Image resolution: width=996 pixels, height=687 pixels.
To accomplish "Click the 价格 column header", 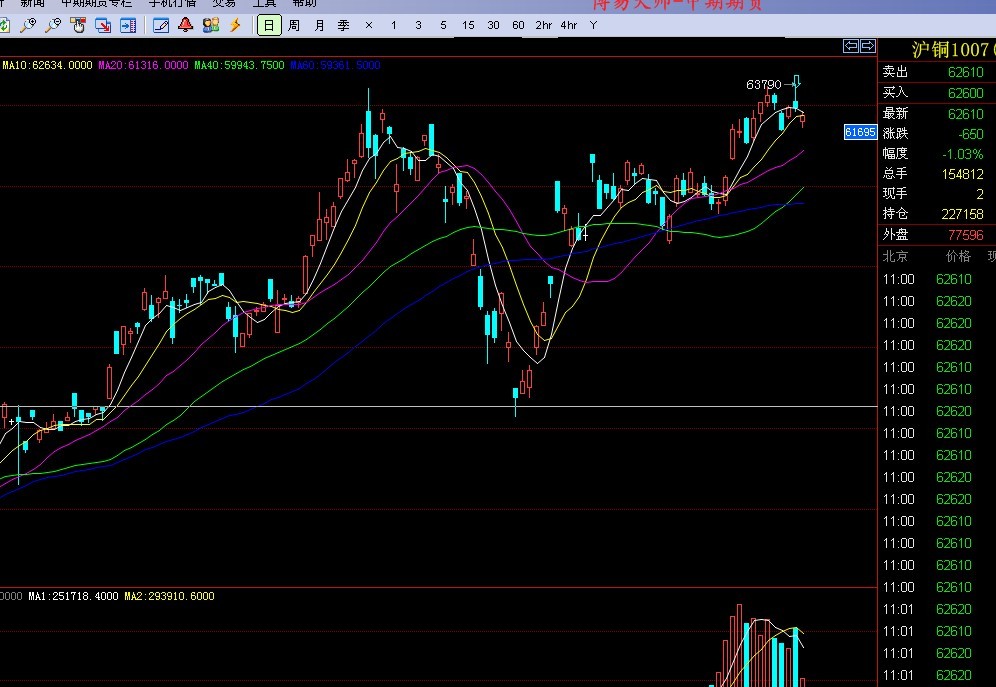I will pyautogui.click(x=959, y=257).
